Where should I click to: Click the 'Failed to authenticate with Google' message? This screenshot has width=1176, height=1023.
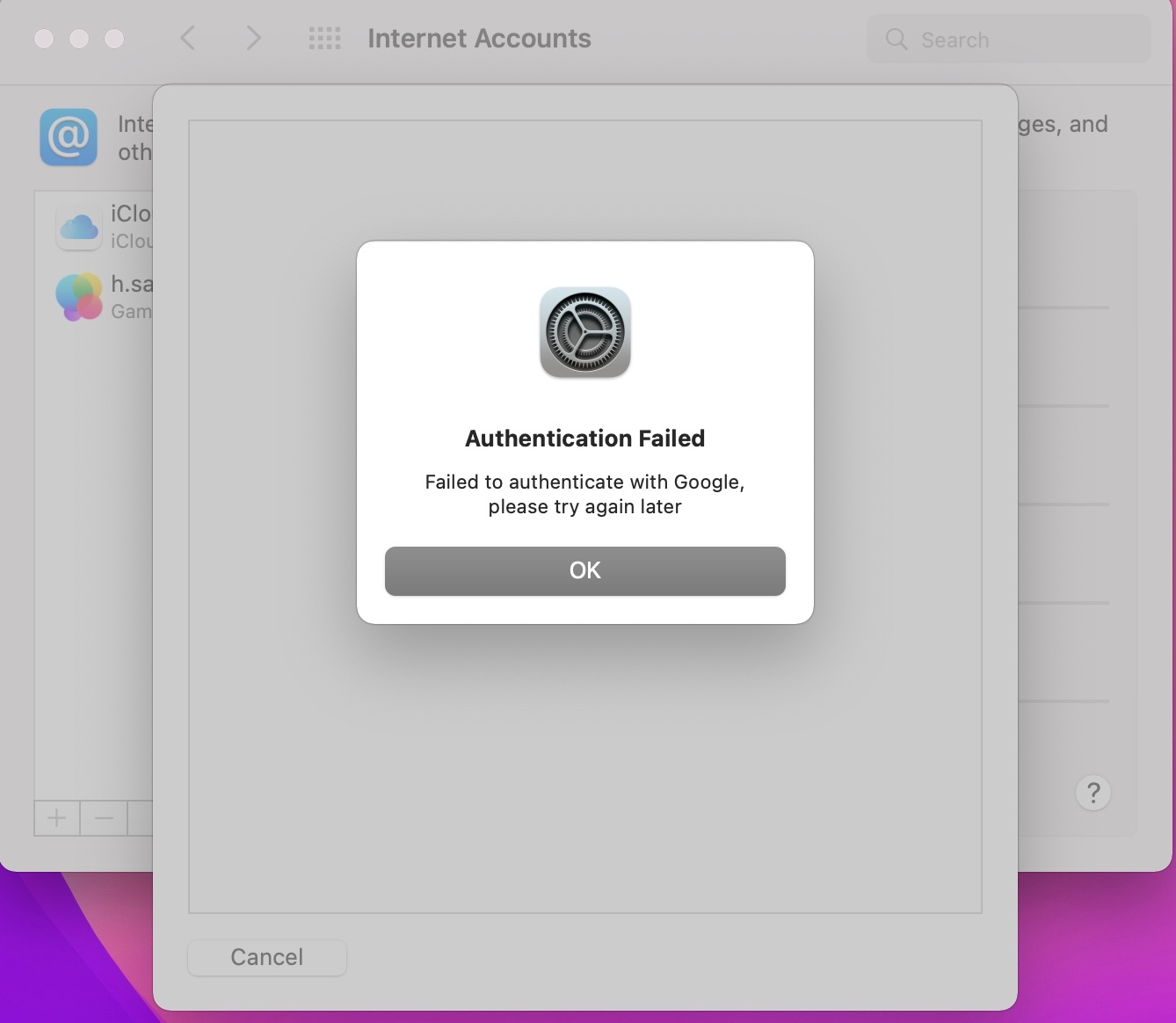585,494
